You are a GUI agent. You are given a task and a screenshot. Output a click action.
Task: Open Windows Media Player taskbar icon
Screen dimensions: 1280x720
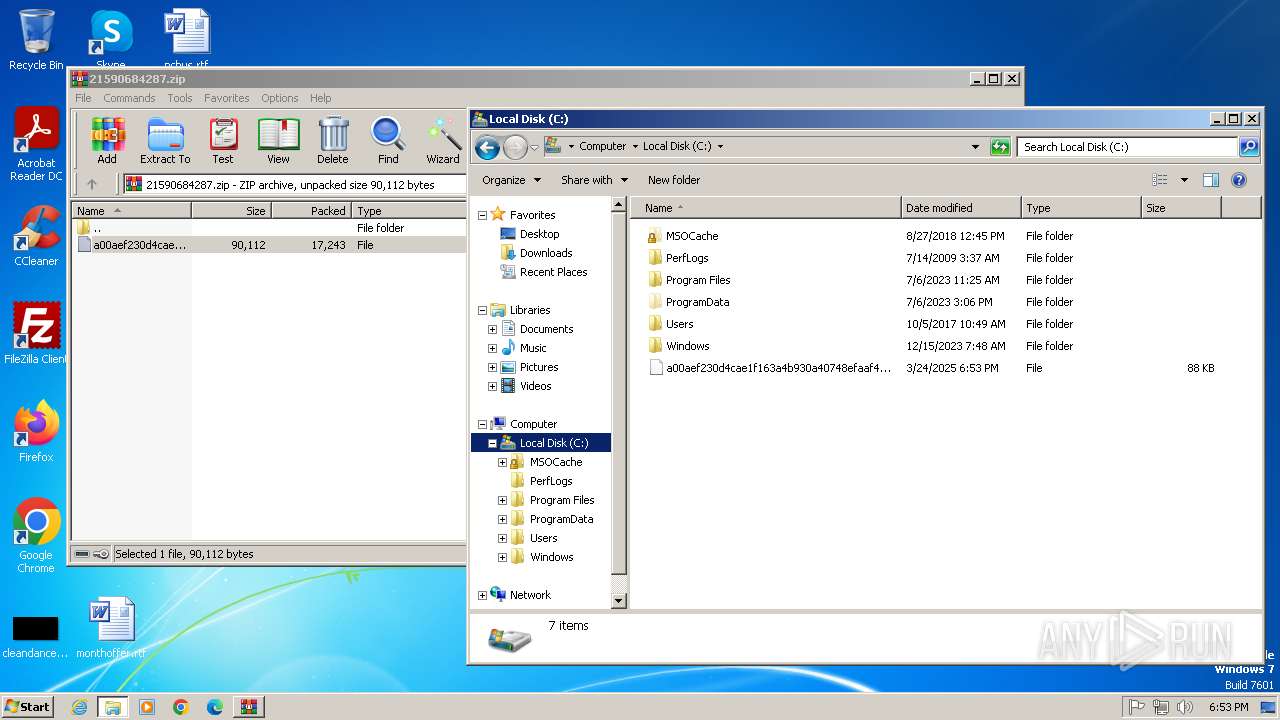[x=147, y=707]
